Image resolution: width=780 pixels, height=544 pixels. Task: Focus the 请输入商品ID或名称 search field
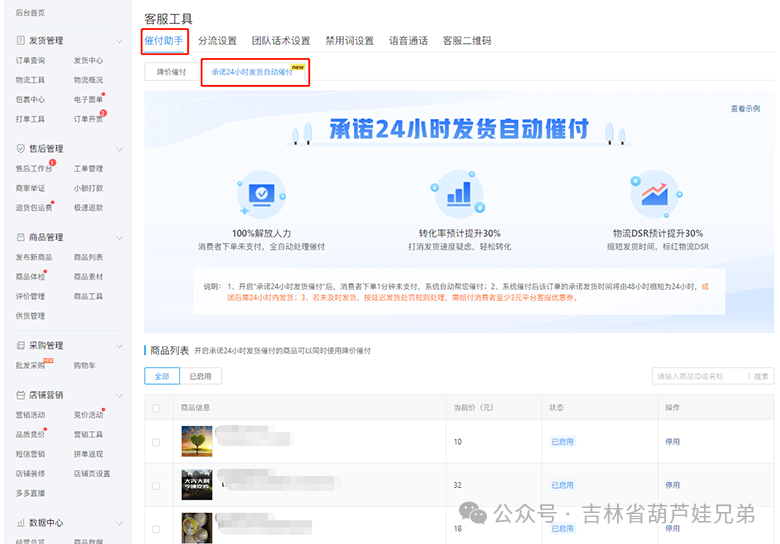(x=700, y=376)
